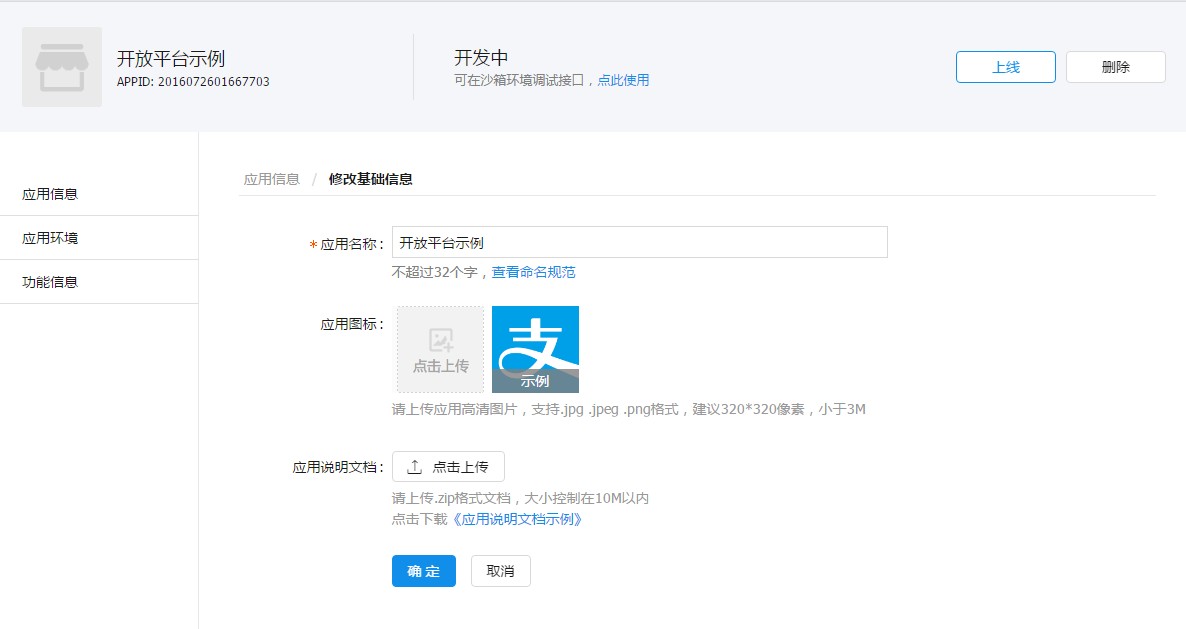The width and height of the screenshot is (1186, 629).
Task: Confirm changes with the 确定 button
Action: [423, 571]
